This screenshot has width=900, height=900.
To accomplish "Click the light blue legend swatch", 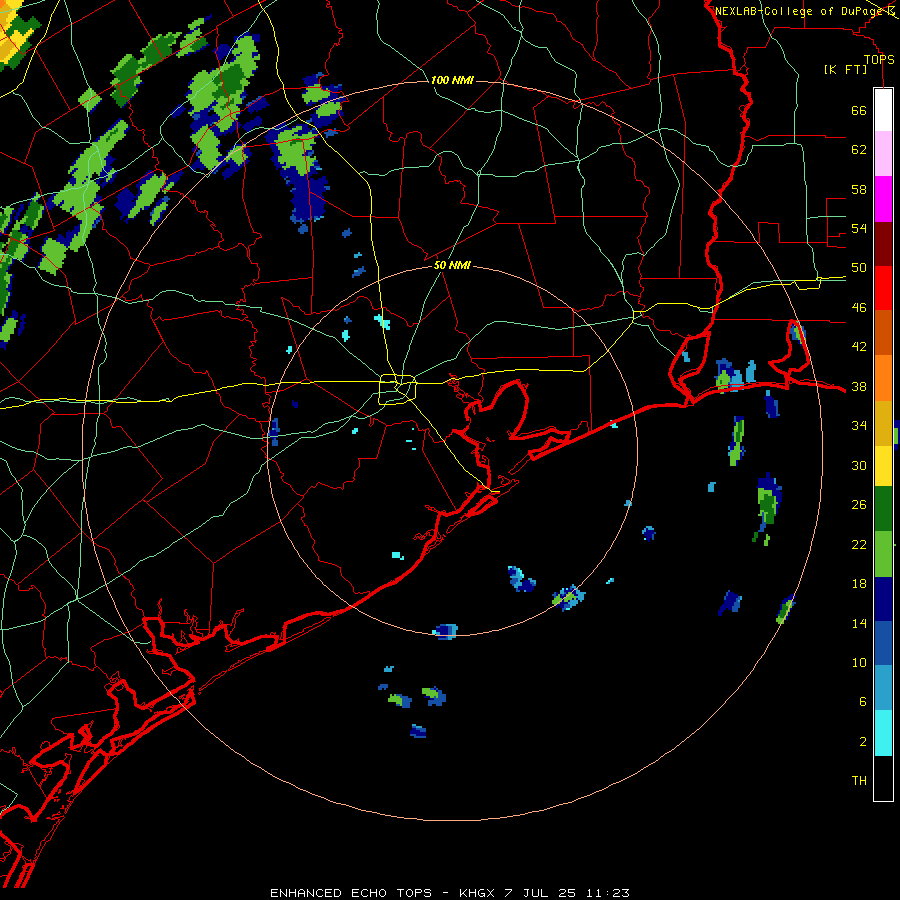I will 883,688.
